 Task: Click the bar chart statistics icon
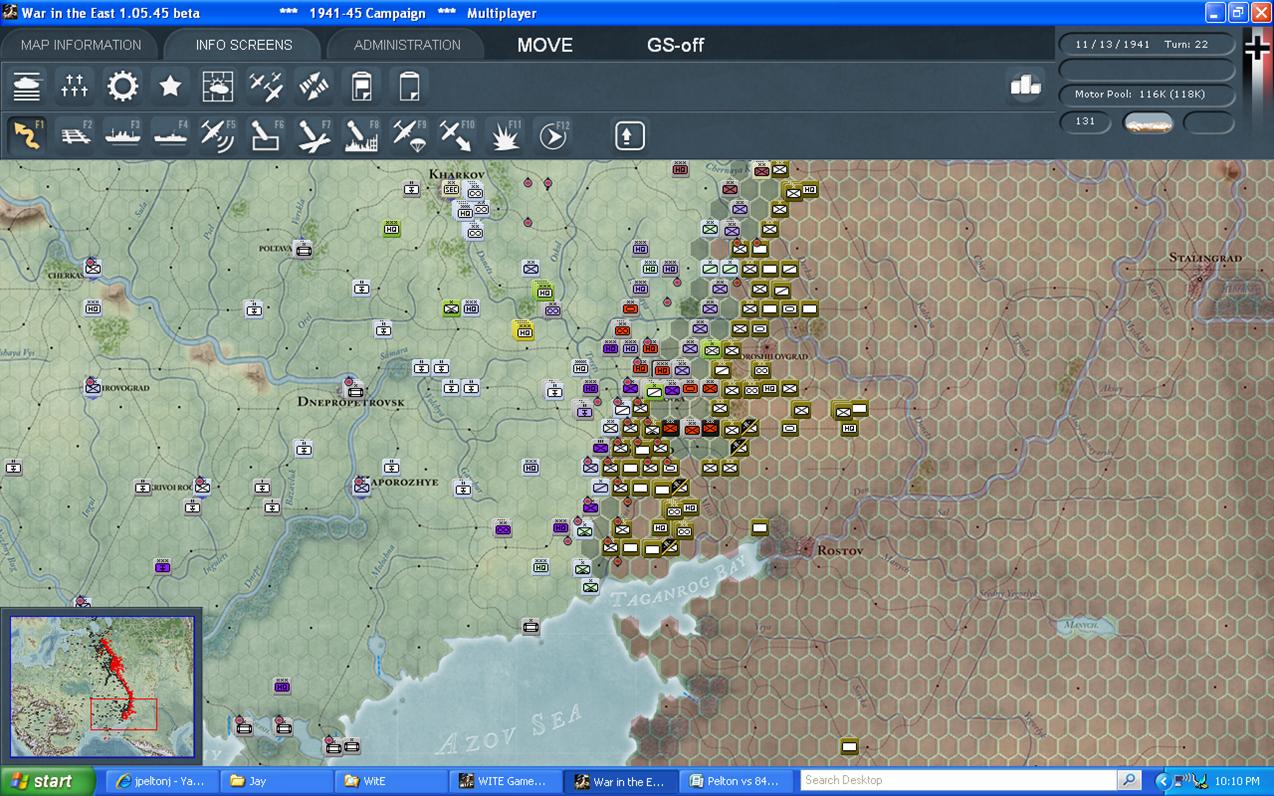pyautogui.click(x=1025, y=86)
